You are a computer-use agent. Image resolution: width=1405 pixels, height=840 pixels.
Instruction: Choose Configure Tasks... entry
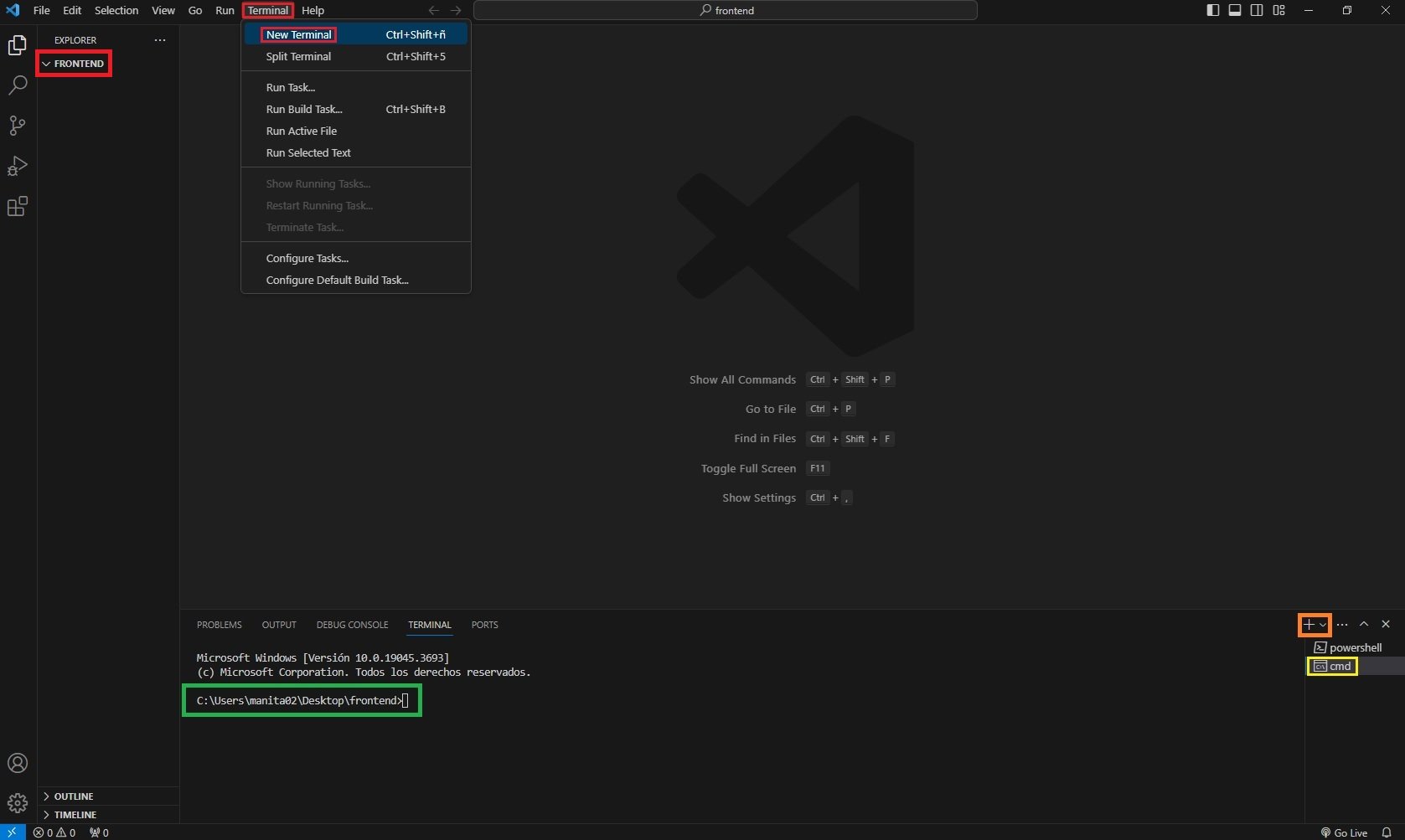[x=356, y=258]
